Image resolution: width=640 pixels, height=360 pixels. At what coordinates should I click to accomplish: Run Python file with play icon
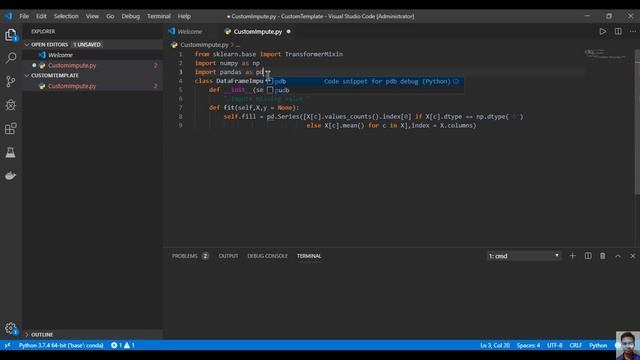602,31
